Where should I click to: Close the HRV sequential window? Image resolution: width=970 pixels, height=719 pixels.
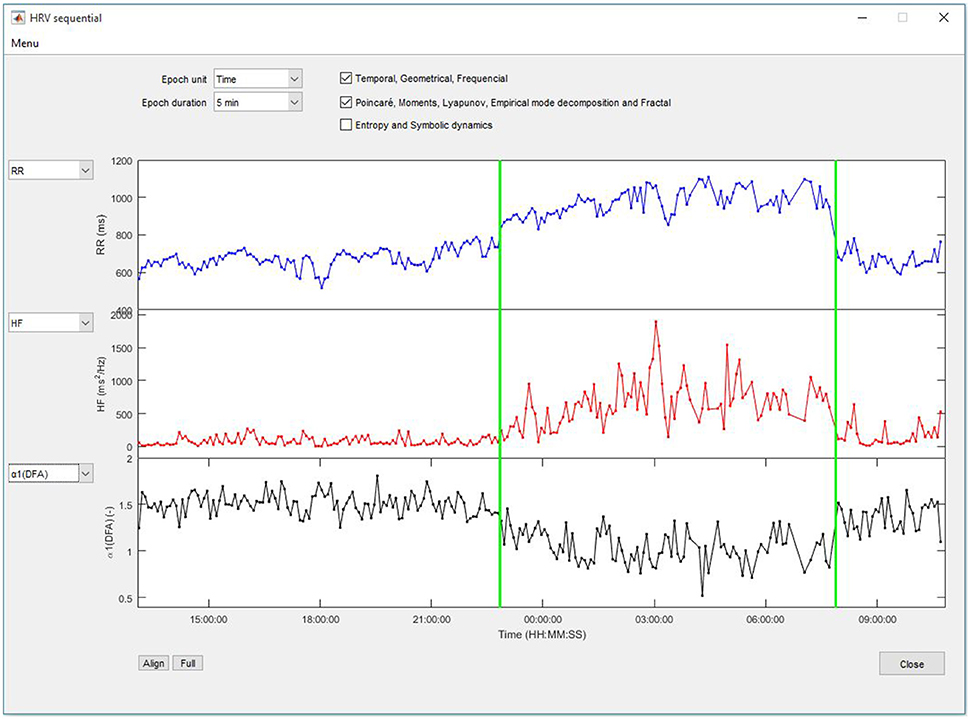[943, 18]
